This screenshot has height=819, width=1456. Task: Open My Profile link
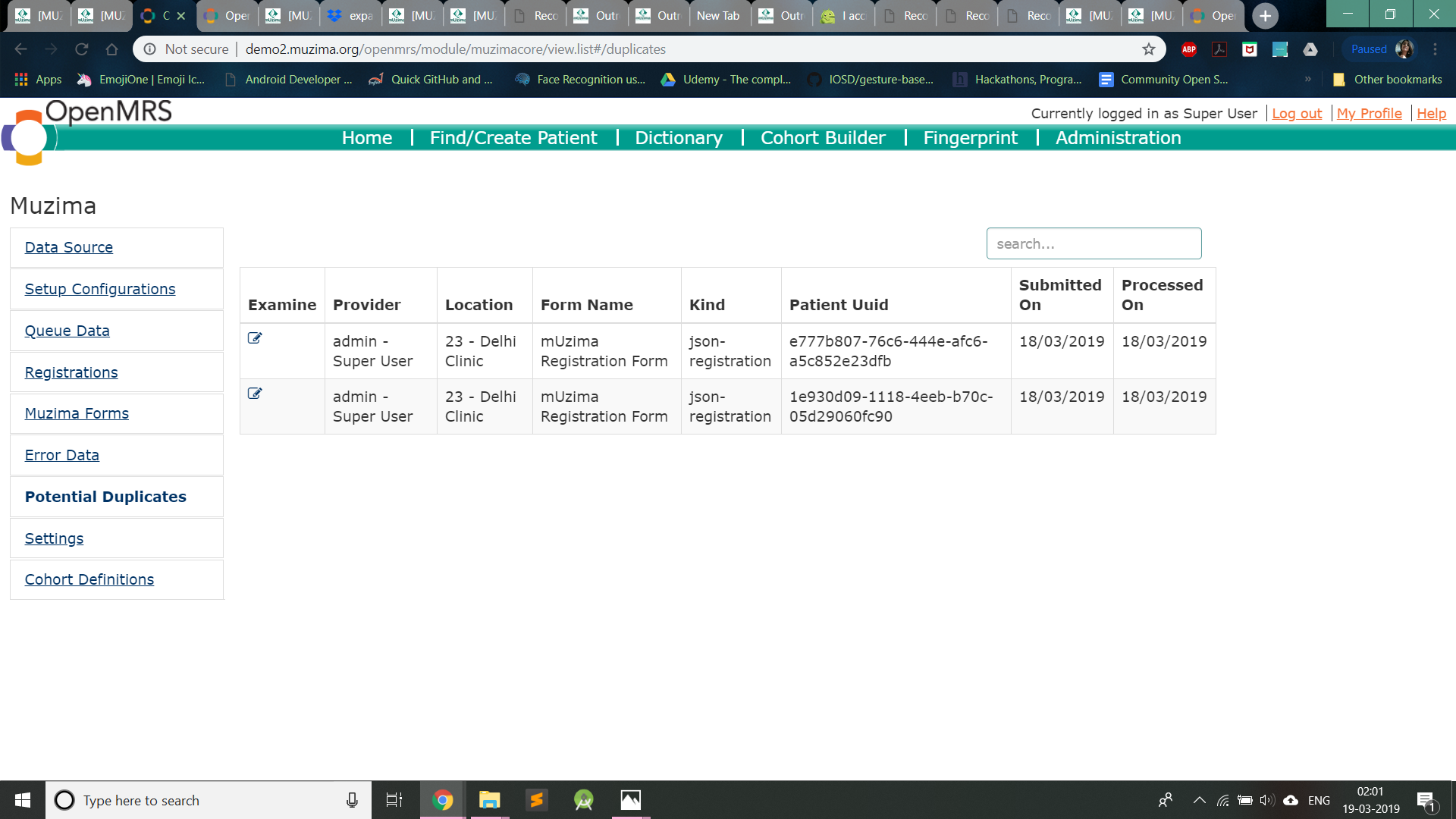(x=1370, y=114)
